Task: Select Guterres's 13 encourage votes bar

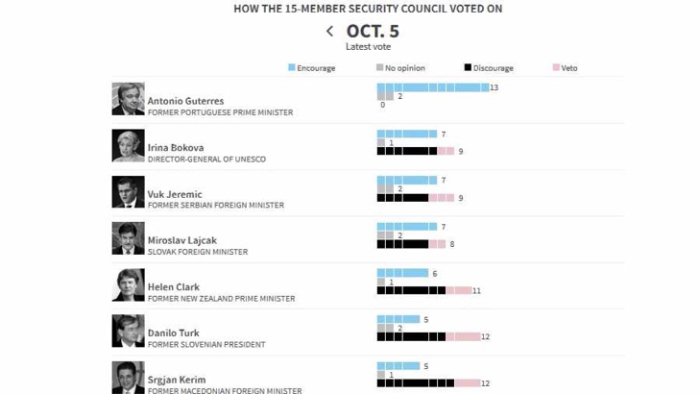Action: [433, 87]
